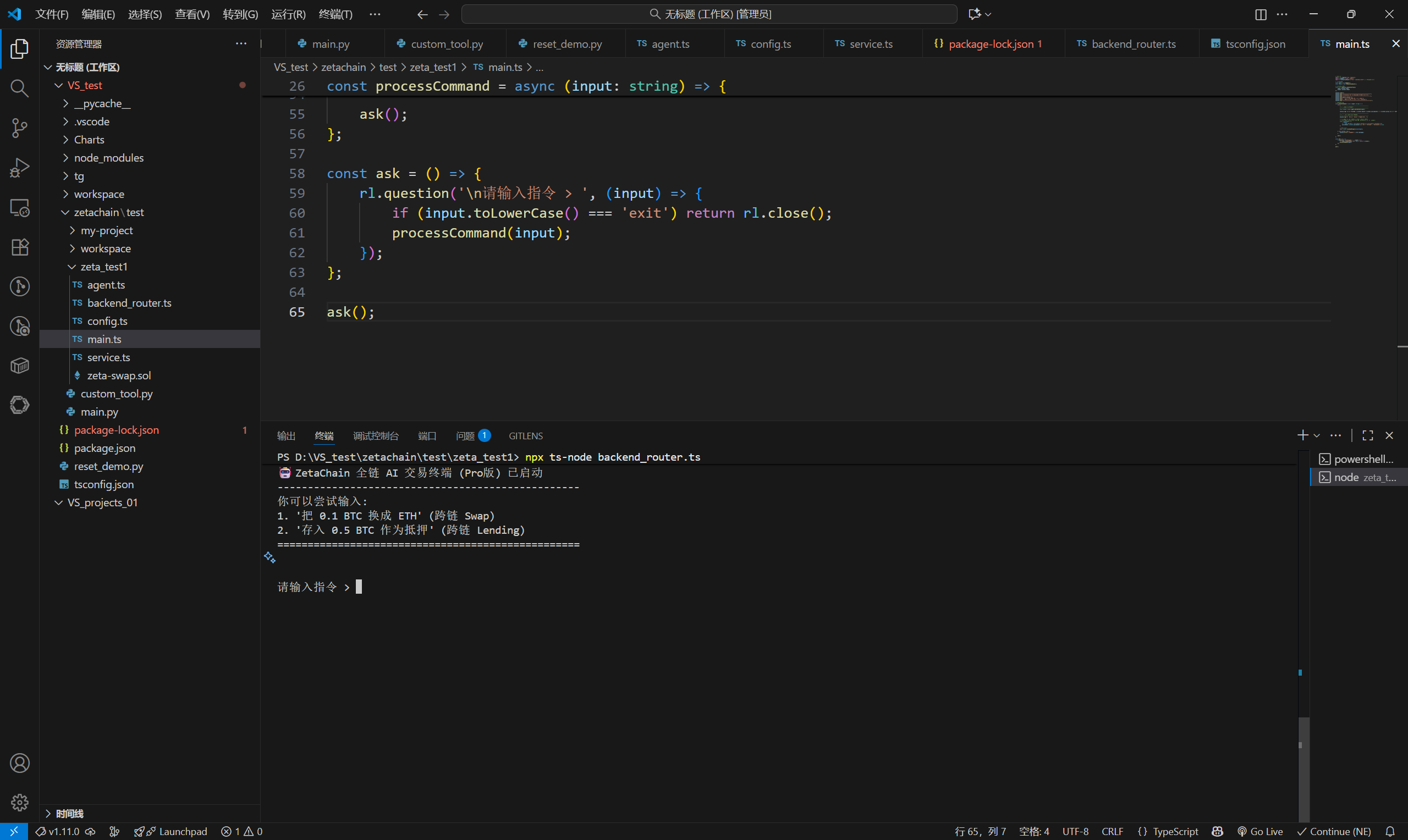
Task: Switch to the package-lock.json editor tab
Action: (994, 43)
